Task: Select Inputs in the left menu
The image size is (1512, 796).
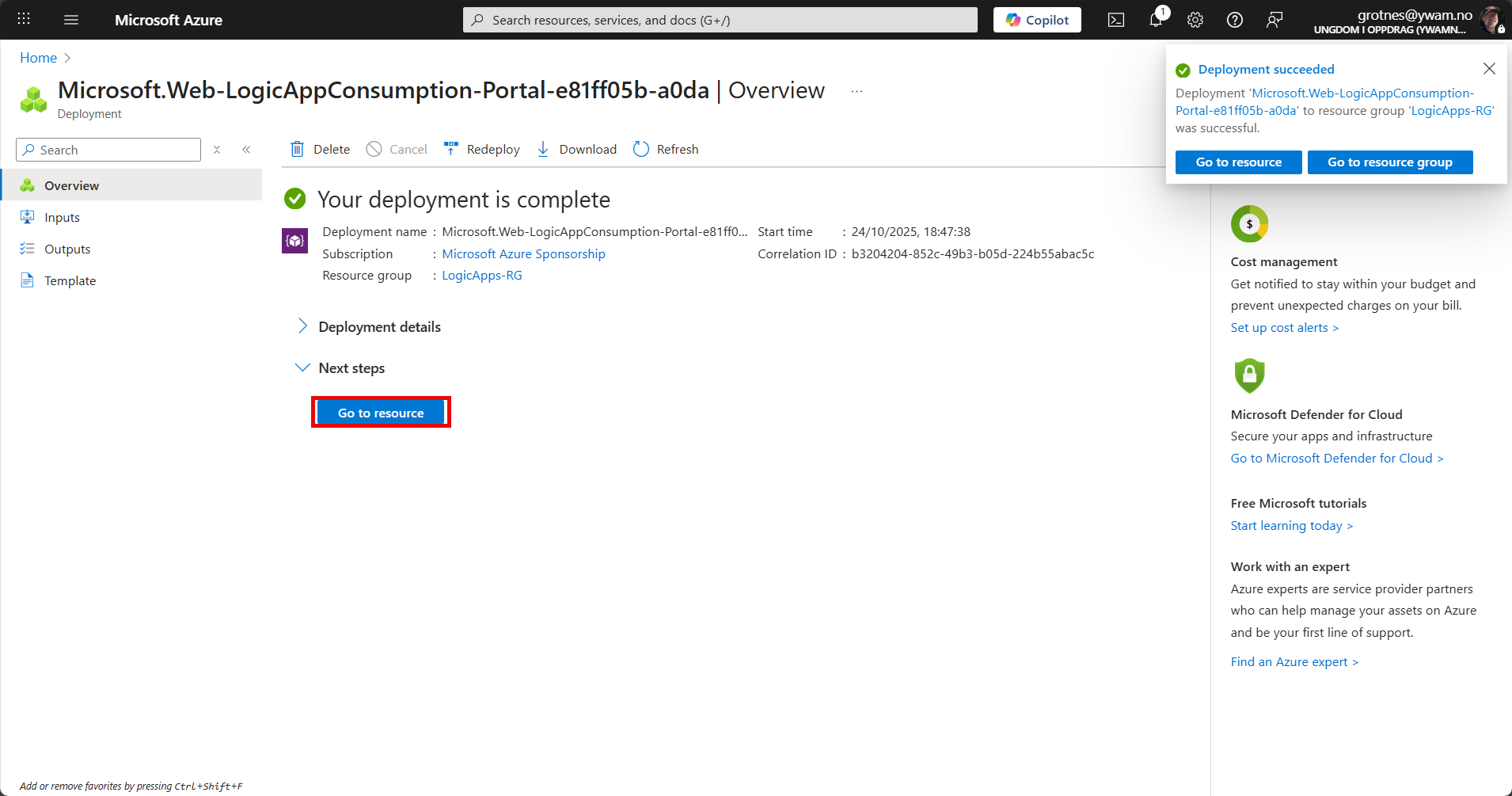Action: [131, 217]
